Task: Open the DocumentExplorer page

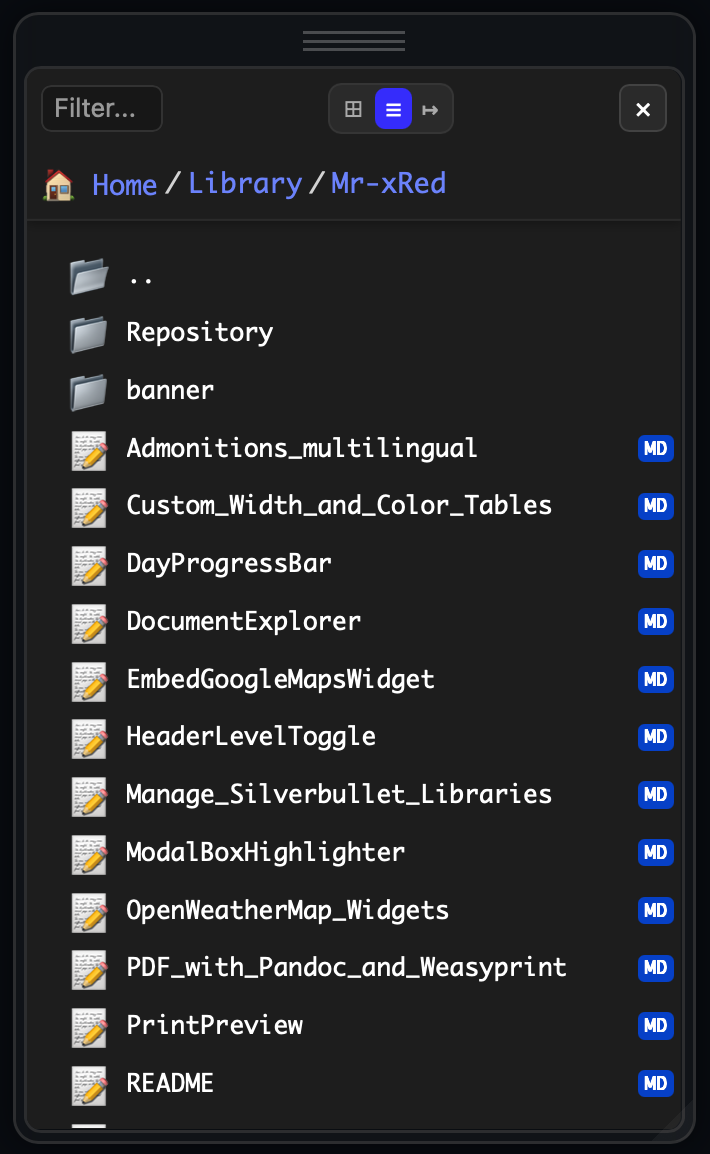Action: pyautogui.click(x=243, y=621)
